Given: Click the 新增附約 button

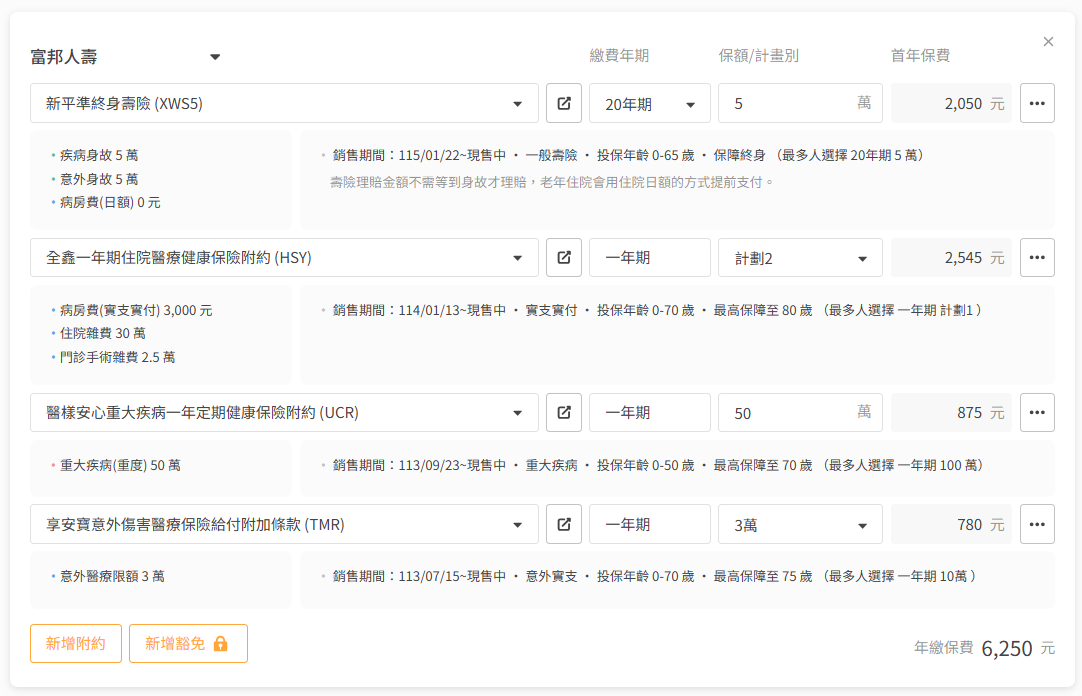Looking at the screenshot, I should click(76, 644).
